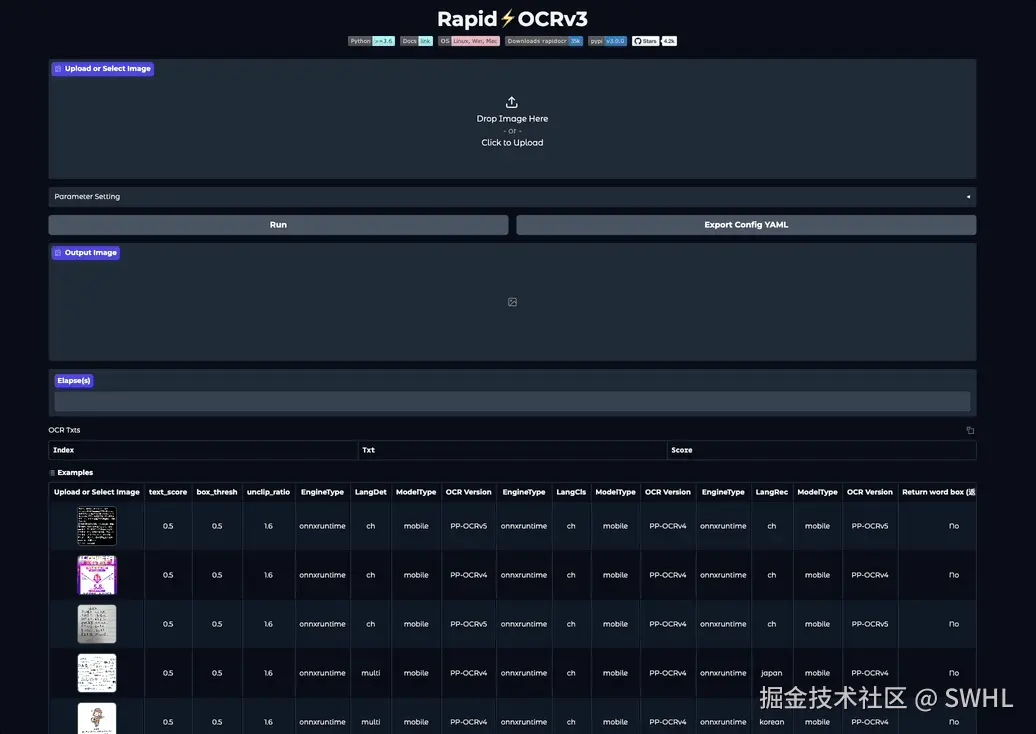Select the fifth example thumbnail in korean row
1036x734 pixels.
tap(97, 718)
